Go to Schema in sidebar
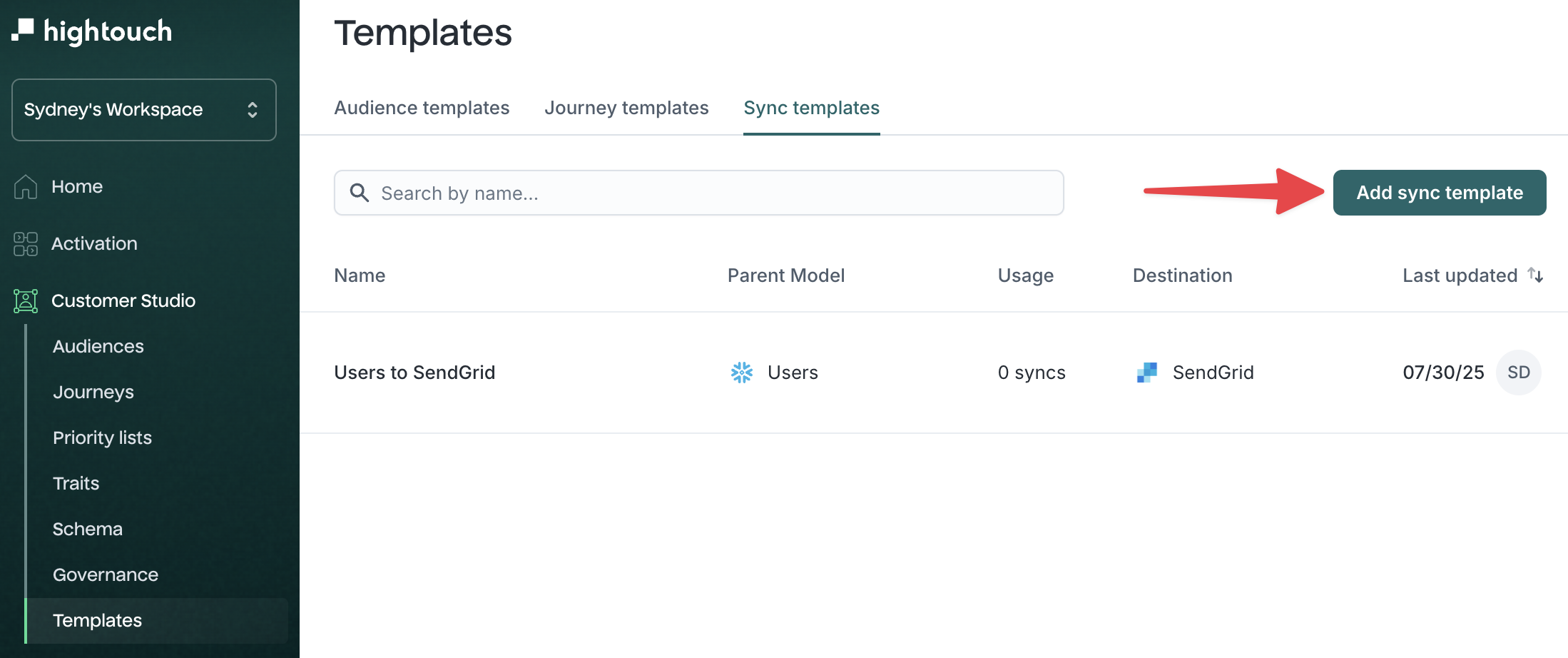 click(x=88, y=530)
